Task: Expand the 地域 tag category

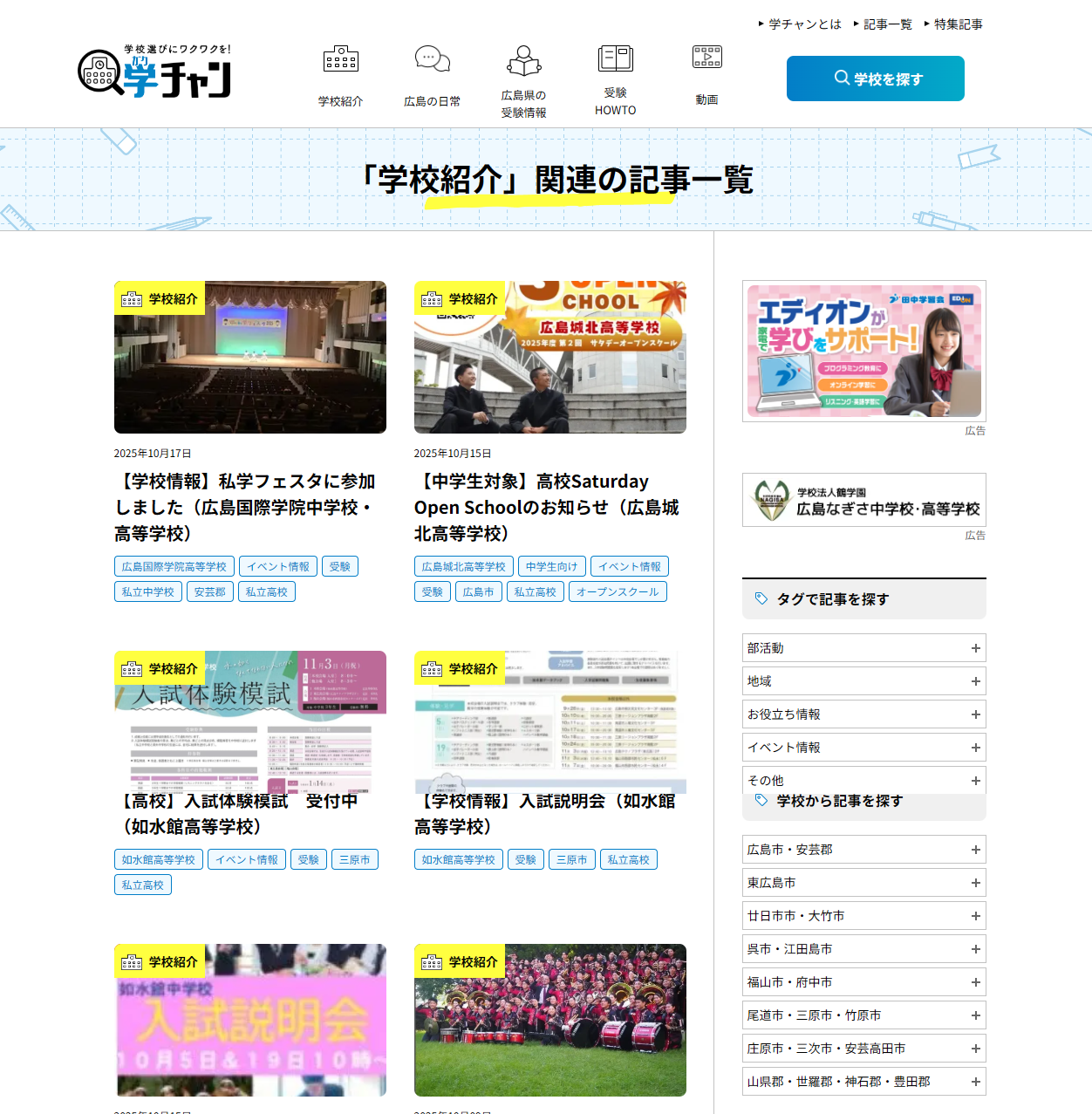Action: [863, 681]
